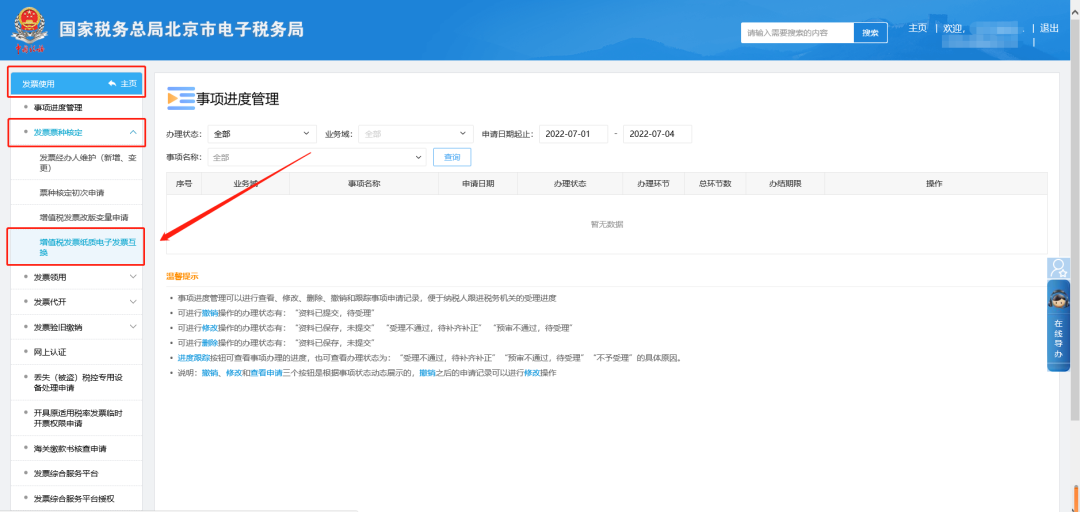This screenshot has height=512, width=1080.
Task: Expand the 发票验旧缴销 menu section
Action: pos(133,327)
